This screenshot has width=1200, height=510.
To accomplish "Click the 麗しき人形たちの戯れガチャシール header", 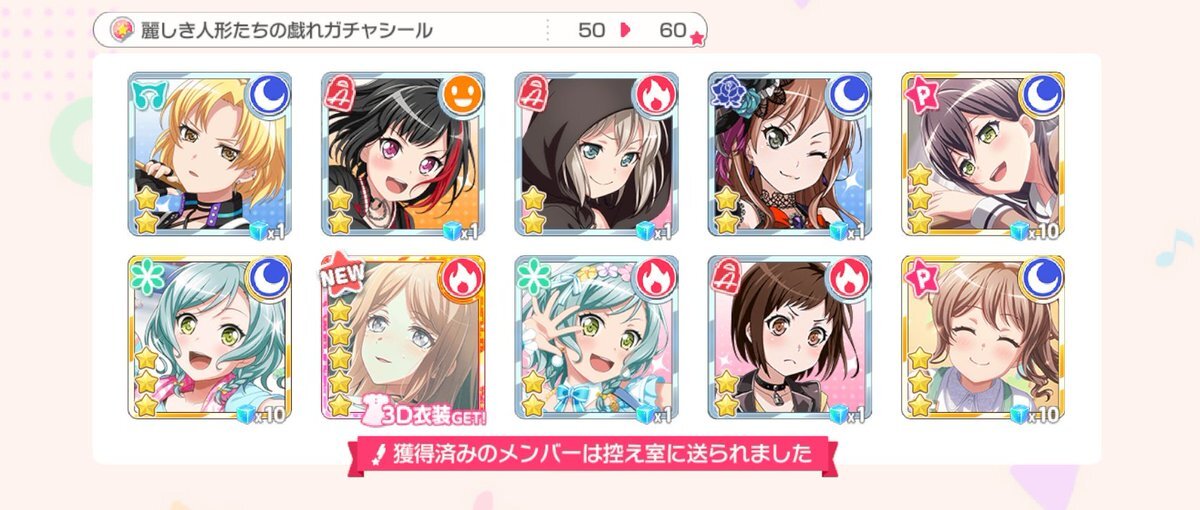I will coord(286,30).
